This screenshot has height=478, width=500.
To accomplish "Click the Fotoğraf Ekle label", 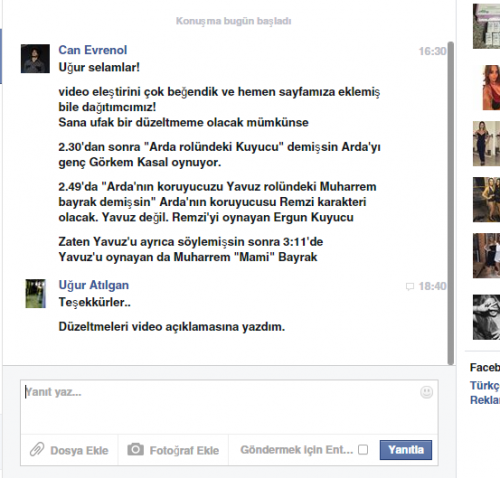I will (184, 450).
